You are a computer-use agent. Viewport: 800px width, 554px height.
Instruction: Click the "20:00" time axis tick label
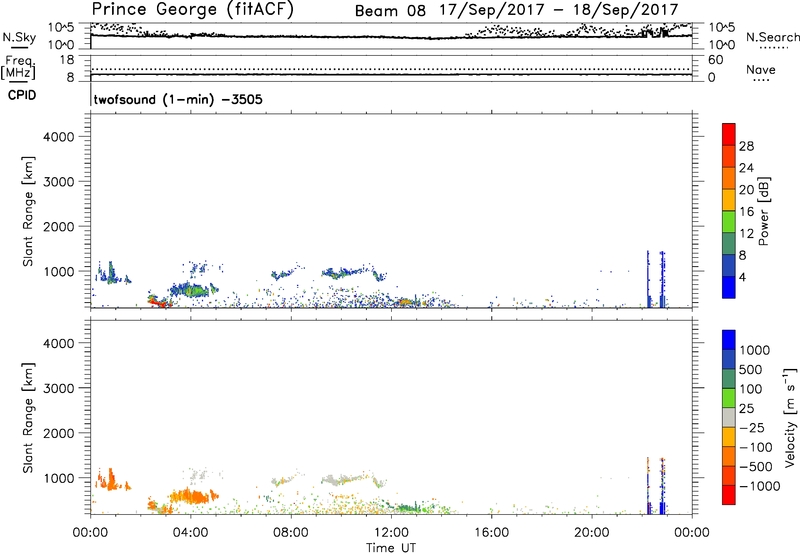pyautogui.click(x=592, y=533)
